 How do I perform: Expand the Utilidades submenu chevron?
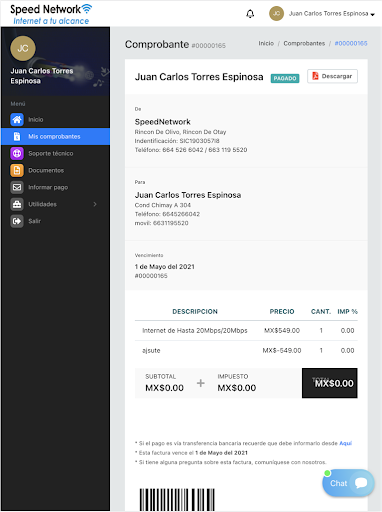[95, 204]
